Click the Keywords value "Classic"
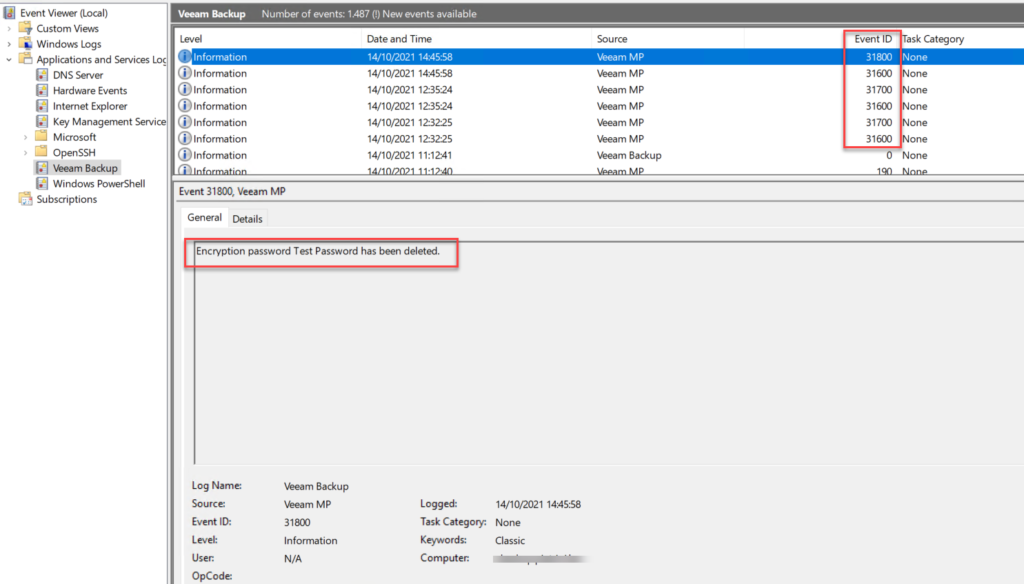 (x=510, y=540)
